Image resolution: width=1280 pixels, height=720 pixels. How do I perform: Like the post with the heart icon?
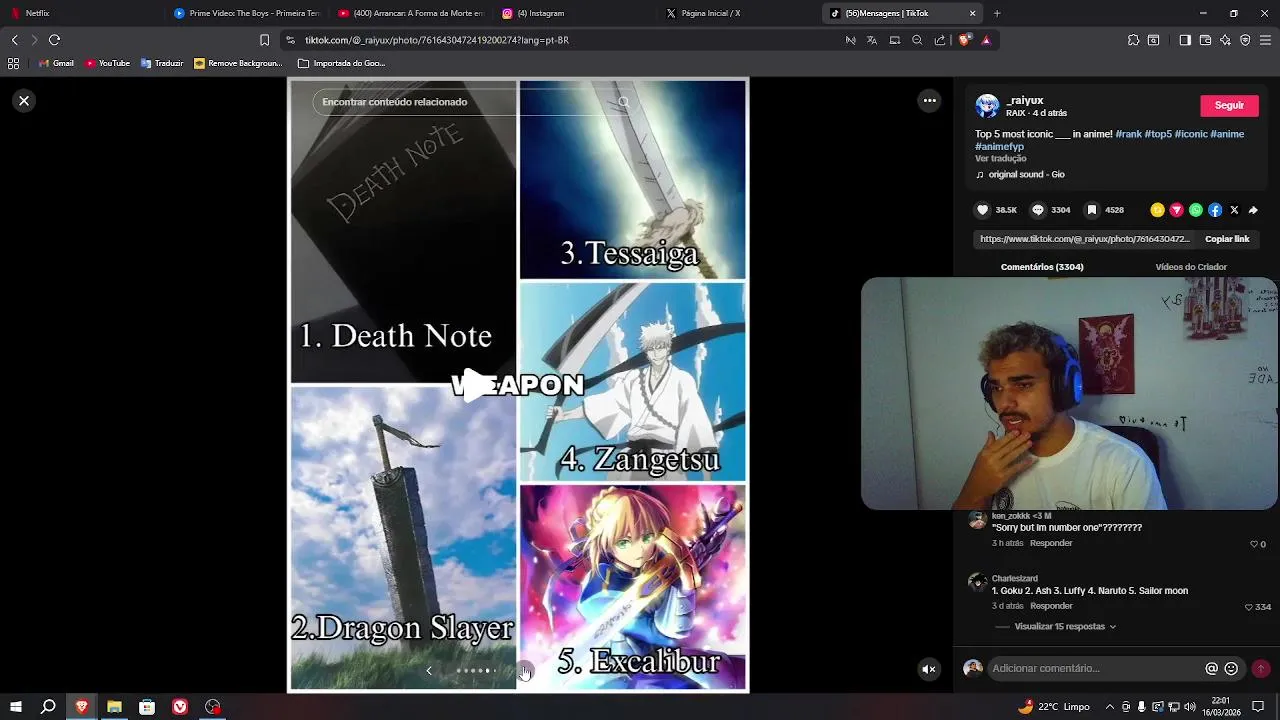pyautogui.click(x=983, y=210)
